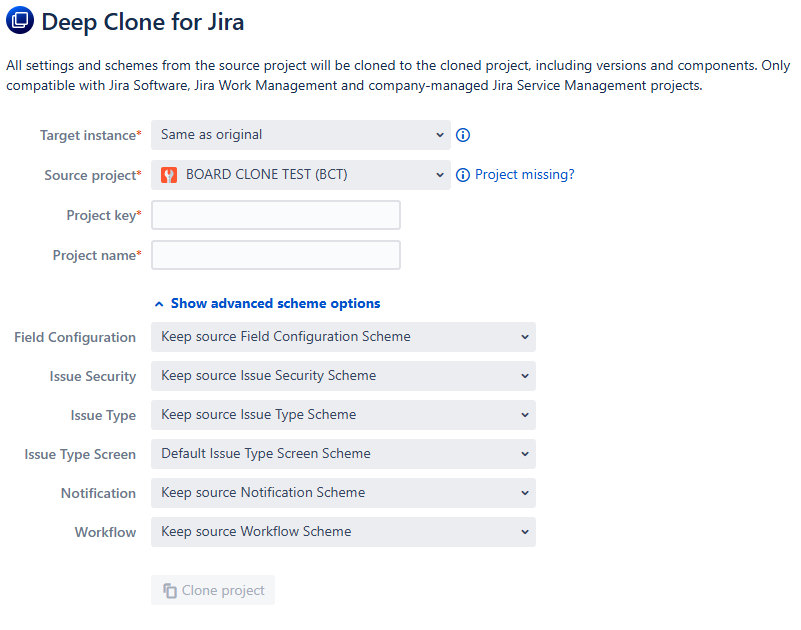Click the Notification label
The width and height of the screenshot is (801, 630).
[99, 494]
